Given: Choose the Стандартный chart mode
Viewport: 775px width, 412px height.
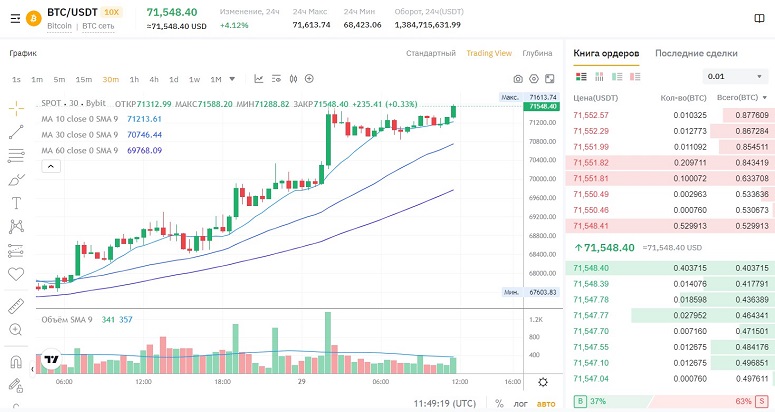Looking at the screenshot, I should pyautogui.click(x=431, y=53).
